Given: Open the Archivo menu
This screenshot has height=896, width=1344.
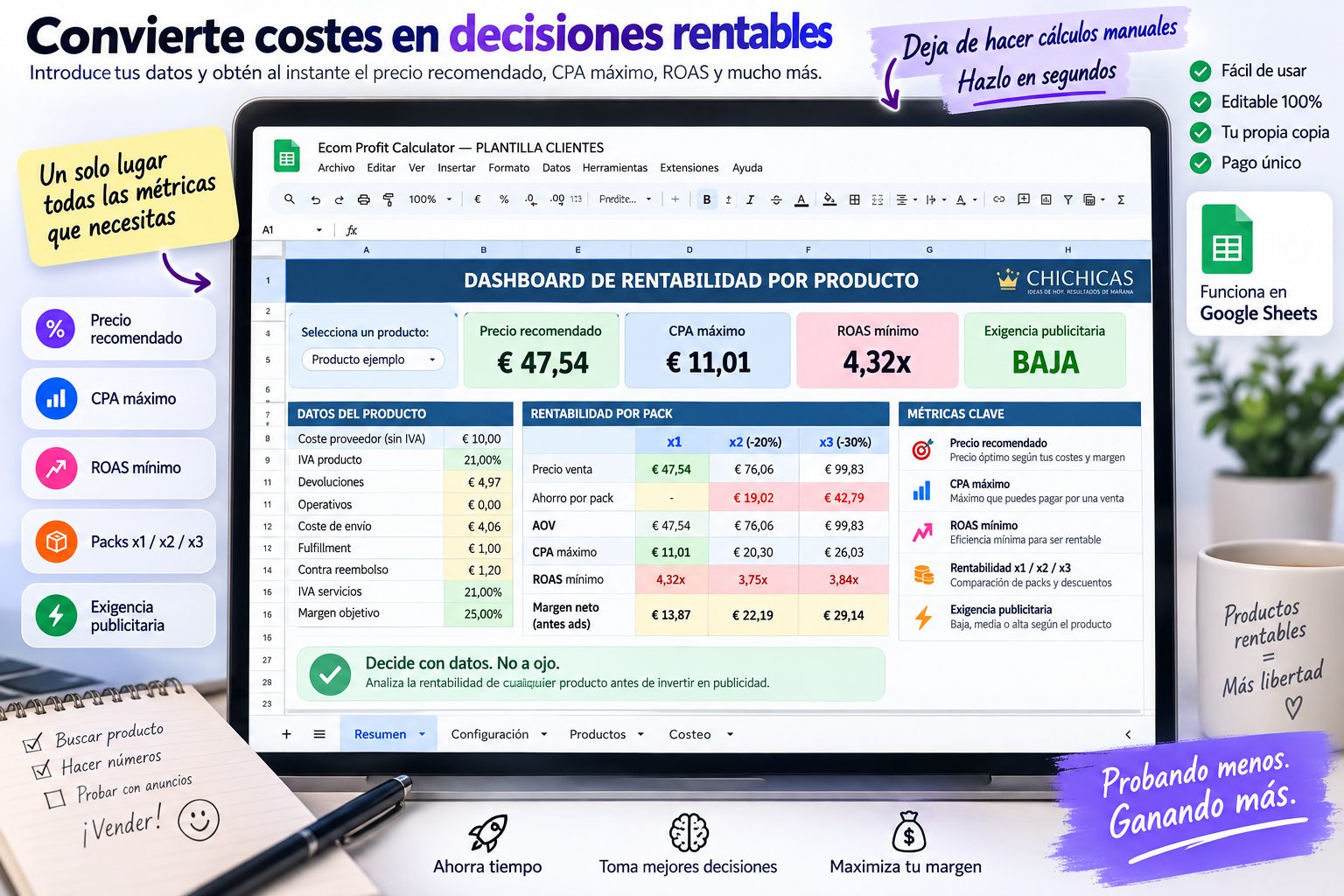Looking at the screenshot, I should coord(336,168).
